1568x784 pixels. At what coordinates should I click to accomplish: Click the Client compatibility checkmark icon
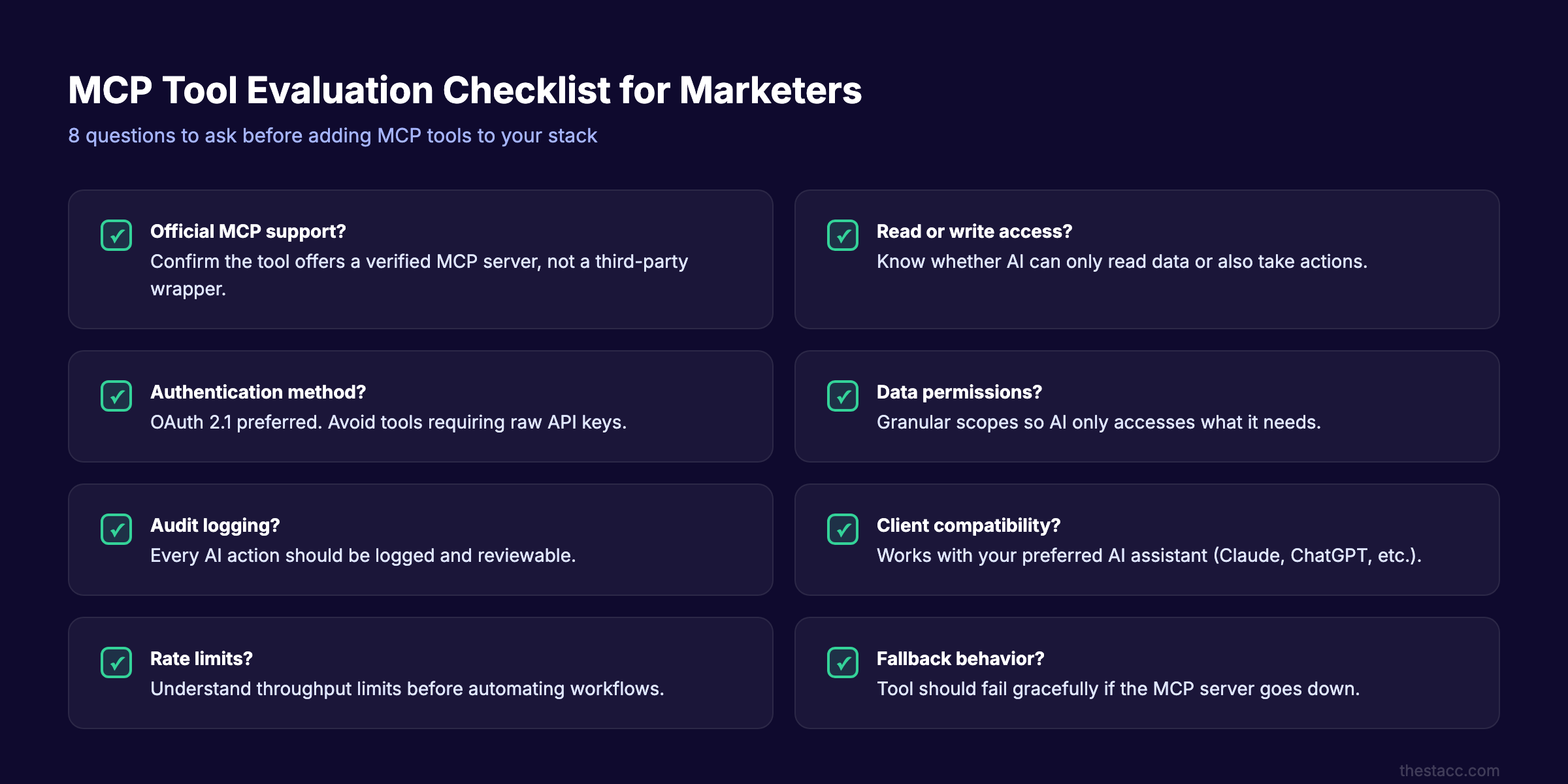pyautogui.click(x=843, y=530)
